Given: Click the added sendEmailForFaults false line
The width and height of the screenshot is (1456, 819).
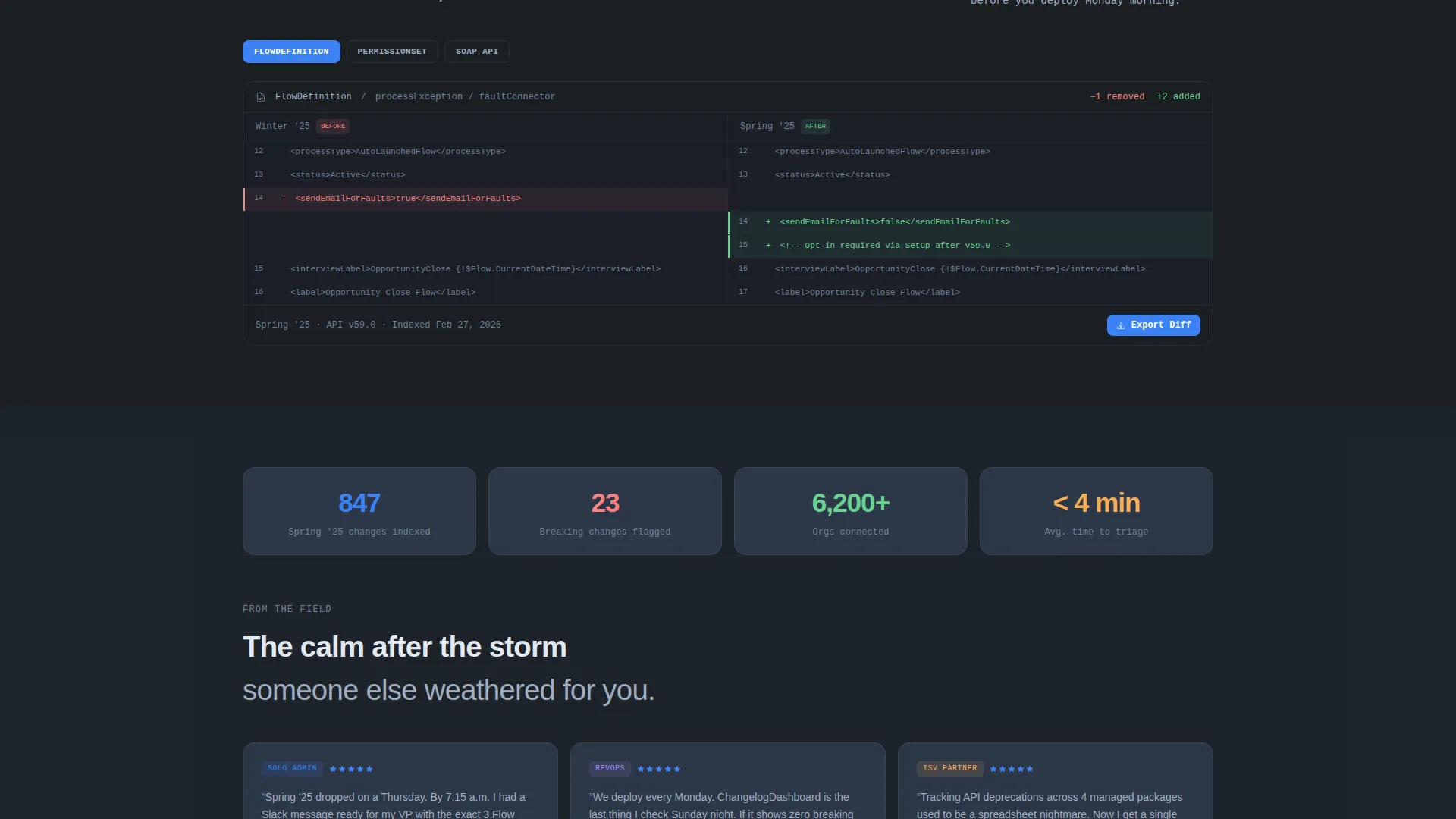Looking at the screenshot, I should click(x=970, y=222).
